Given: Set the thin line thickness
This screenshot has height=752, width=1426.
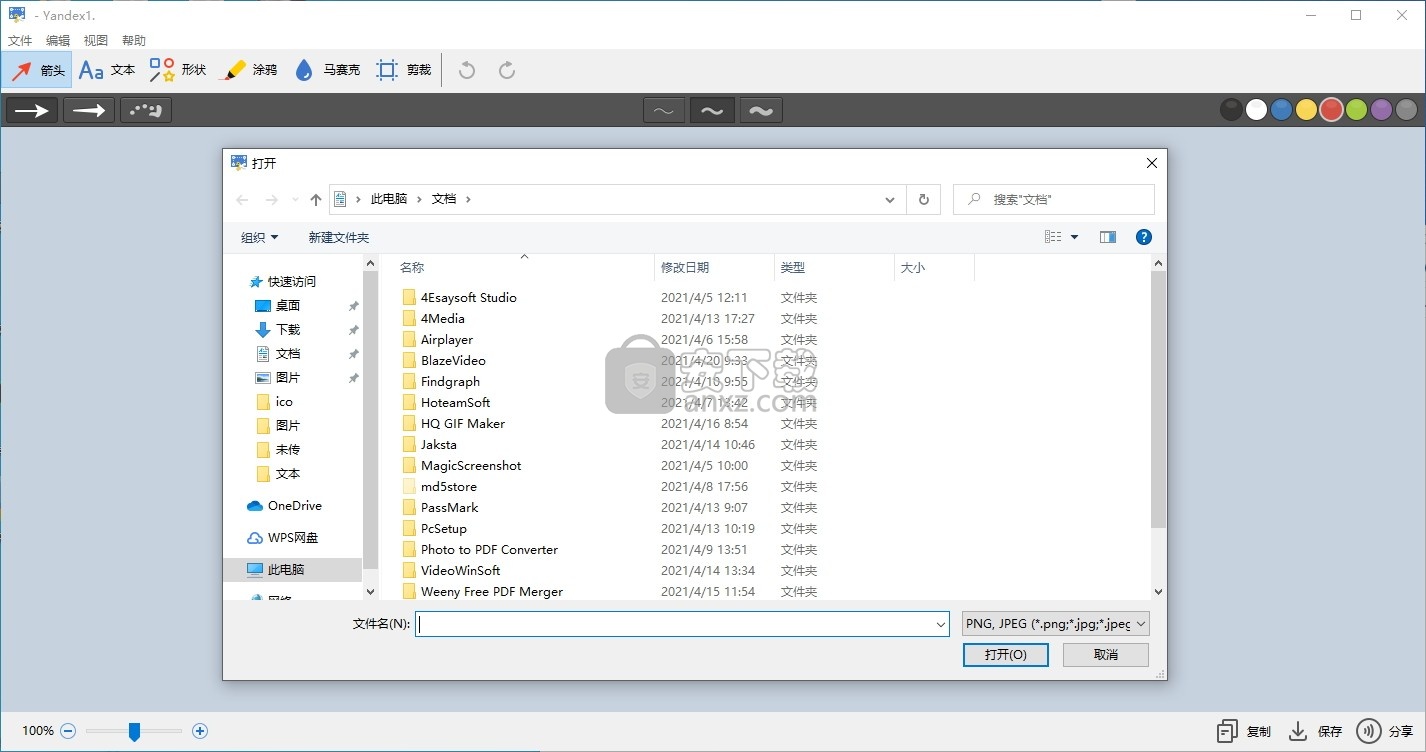Looking at the screenshot, I should [x=664, y=111].
